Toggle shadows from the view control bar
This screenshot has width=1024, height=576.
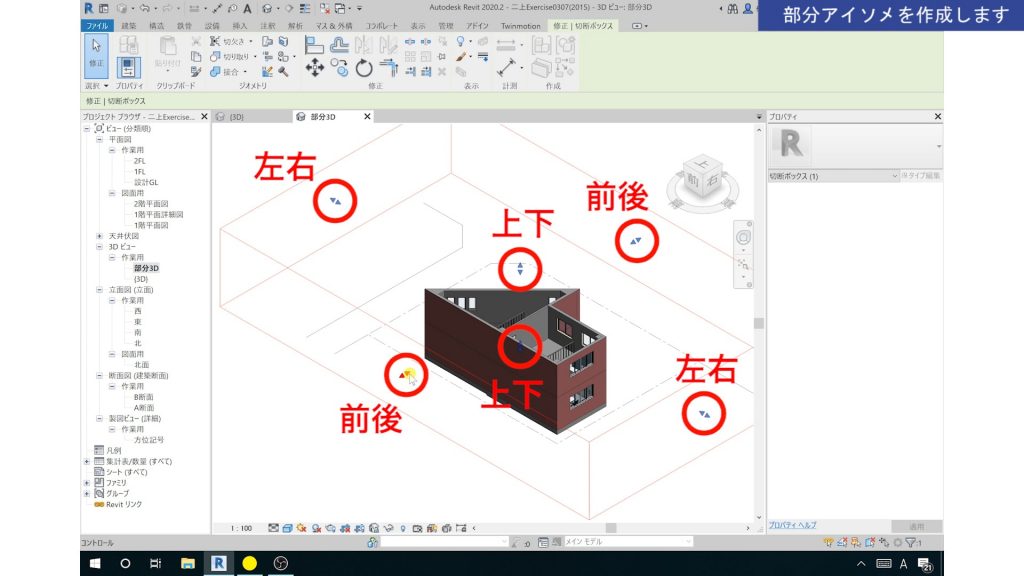(315, 527)
